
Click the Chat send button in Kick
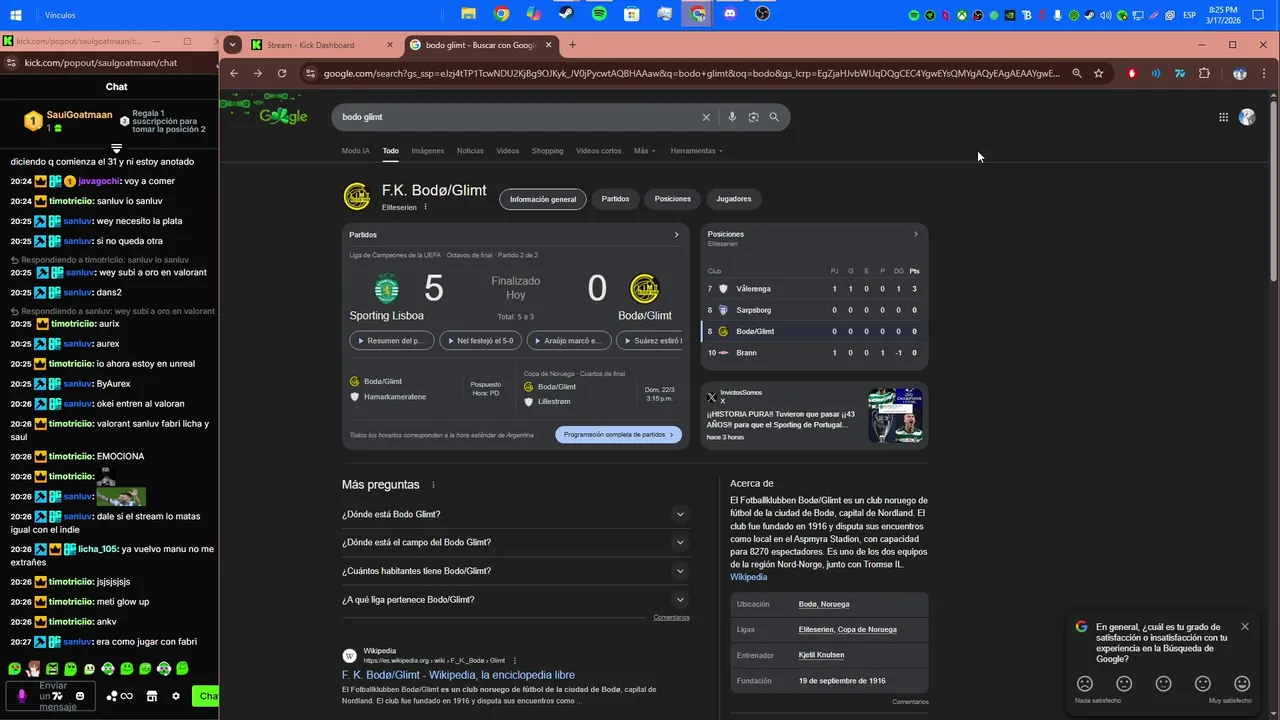click(206, 696)
